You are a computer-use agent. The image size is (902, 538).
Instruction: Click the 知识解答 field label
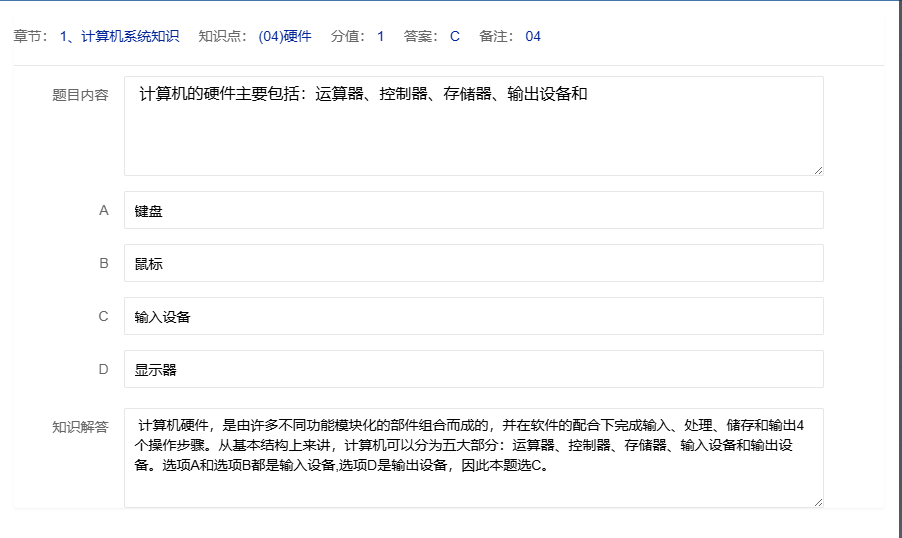(x=80, y=427)
